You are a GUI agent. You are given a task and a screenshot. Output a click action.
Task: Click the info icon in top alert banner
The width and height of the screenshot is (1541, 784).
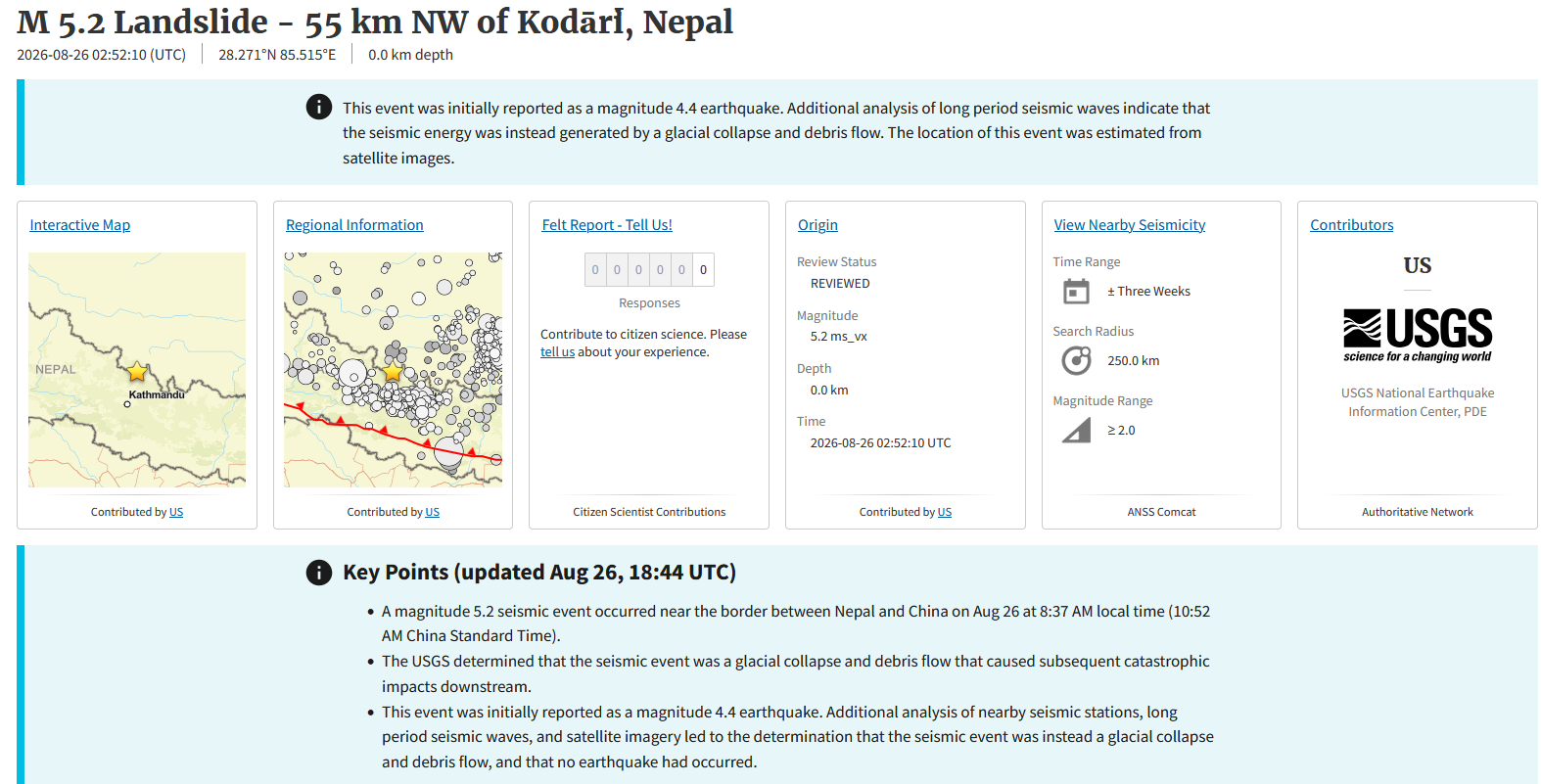pos(319,107)
